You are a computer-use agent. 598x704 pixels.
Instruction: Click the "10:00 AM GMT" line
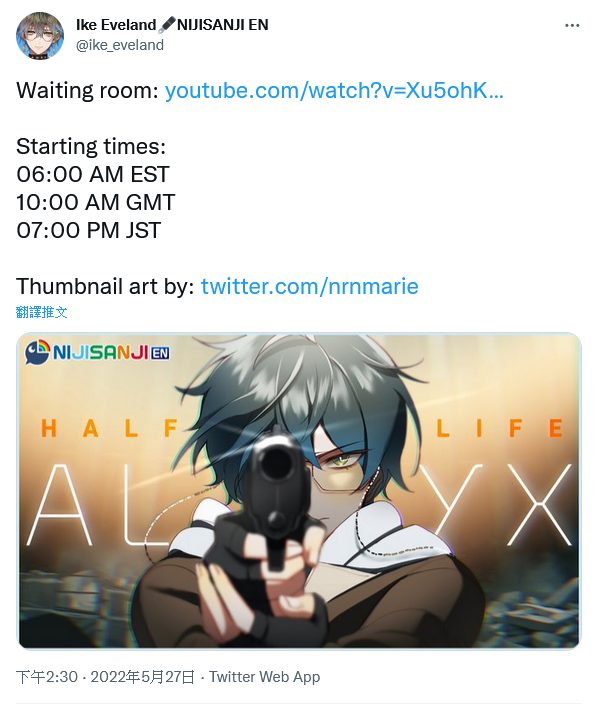click(96, 202)
